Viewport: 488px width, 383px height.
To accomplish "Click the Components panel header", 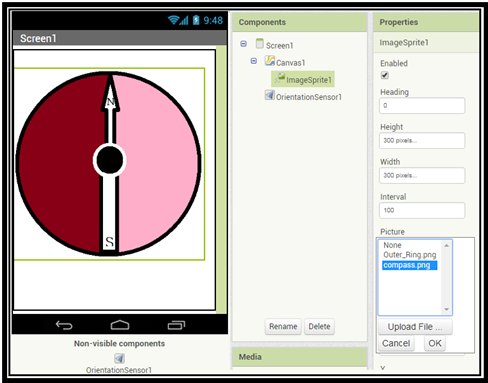I will (300, 22).
